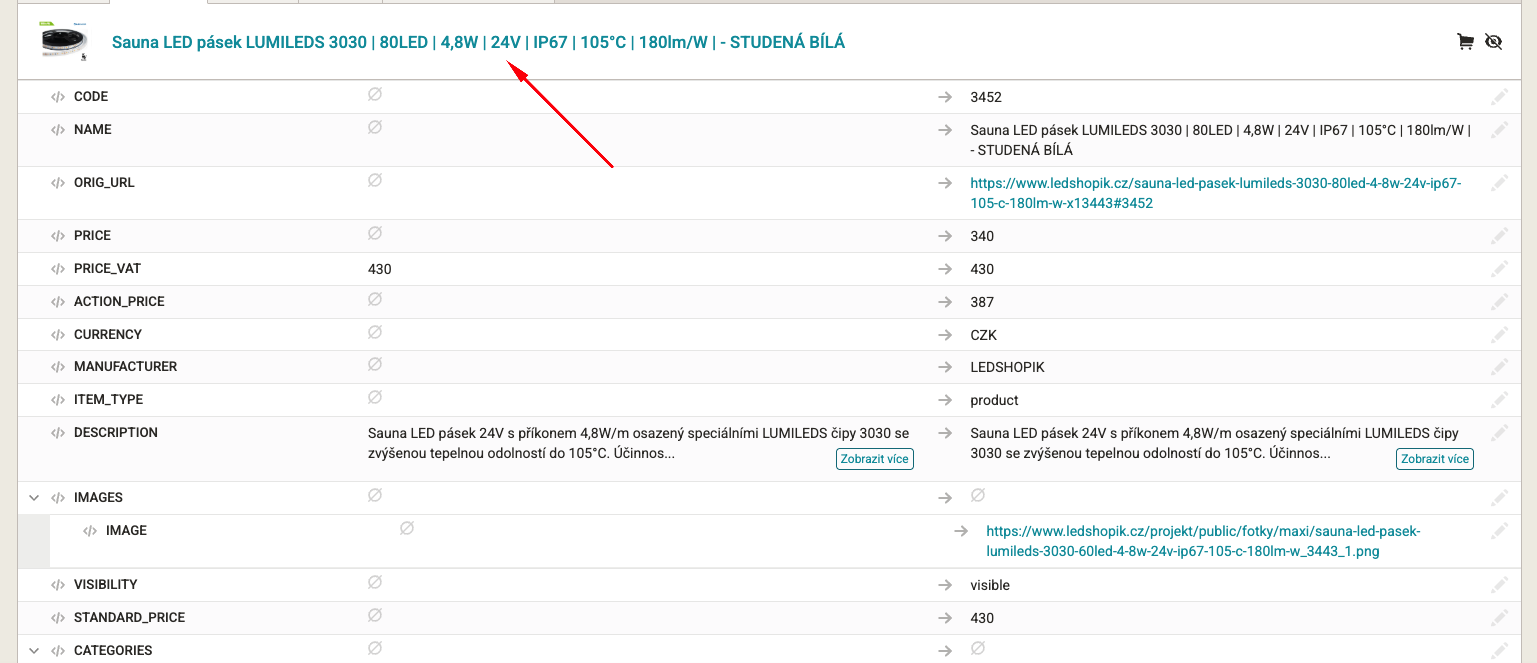1537x663 pixels.
Task: Click Zobrazit více in the source description column
Action: (875, 459)
